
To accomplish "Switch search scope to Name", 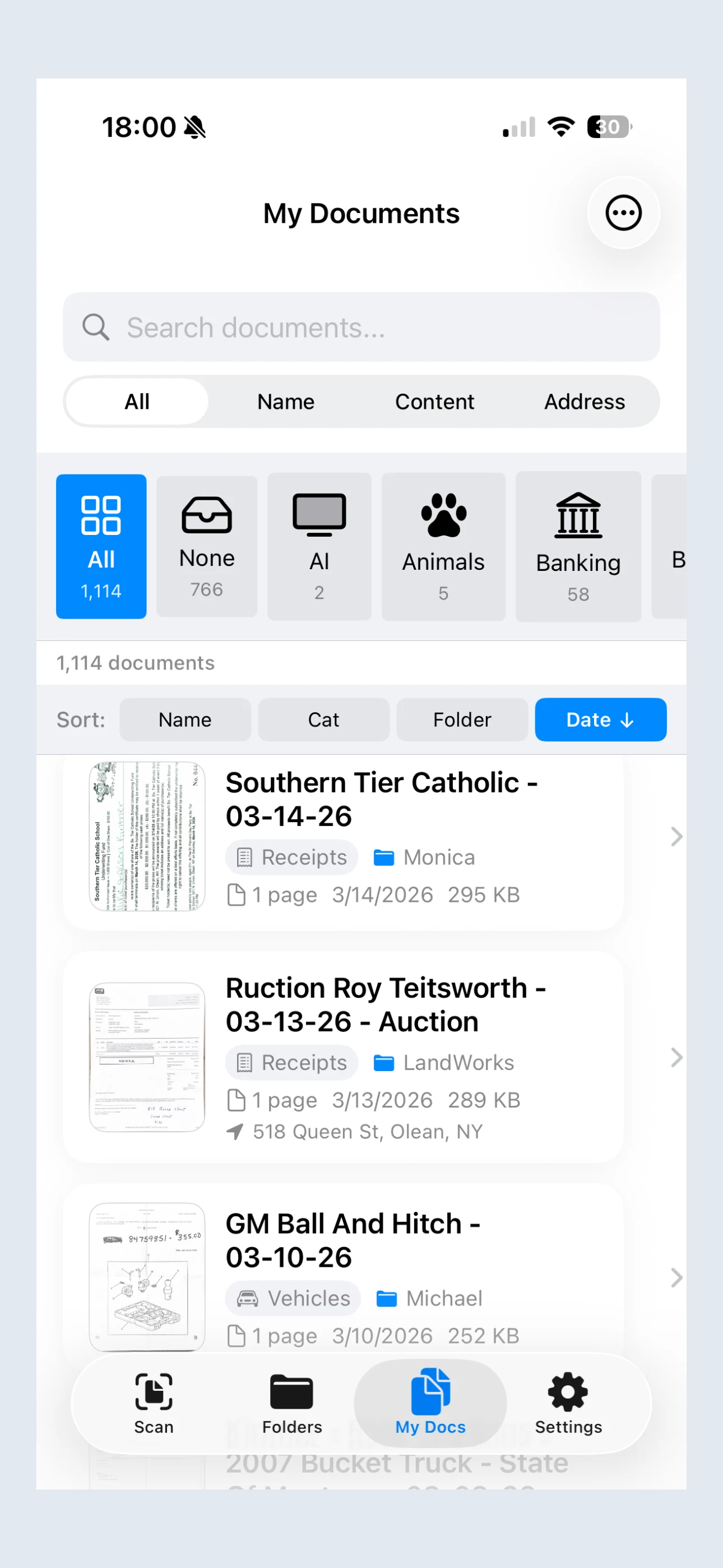I will [x=286, y=402].
